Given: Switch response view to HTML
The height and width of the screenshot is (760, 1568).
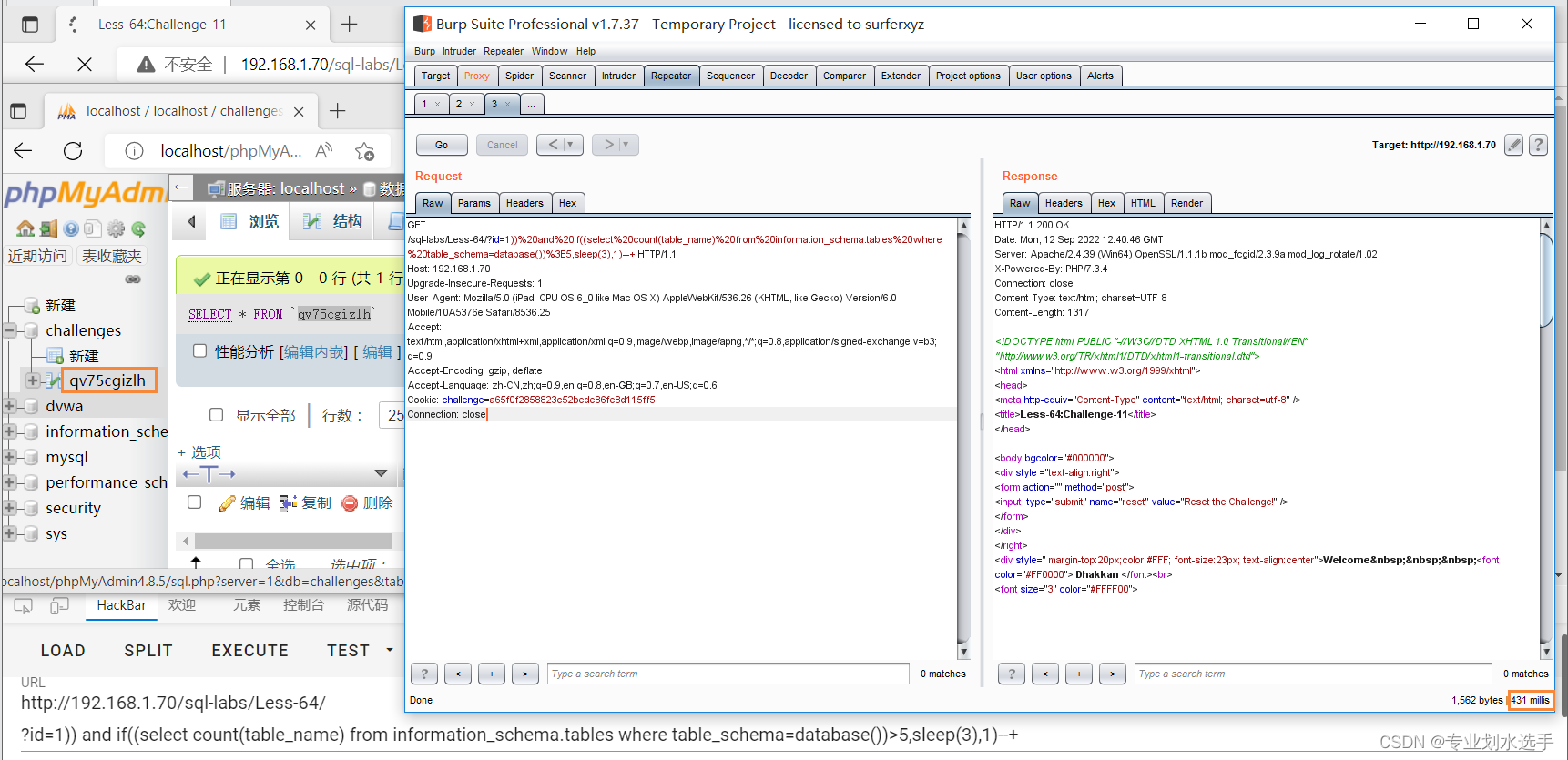Looking at the screenshot, I should (1143, 203).
